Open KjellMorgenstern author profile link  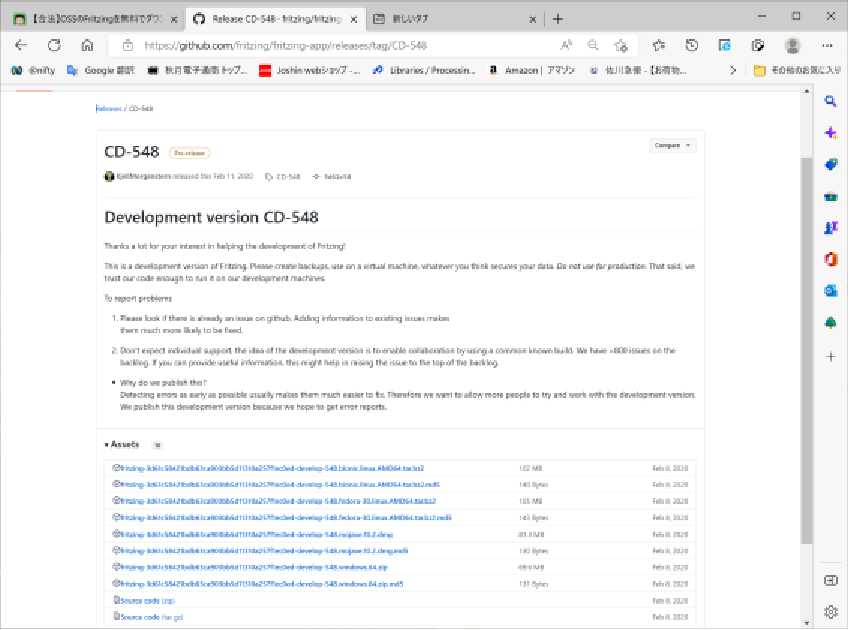coord(143,176)
